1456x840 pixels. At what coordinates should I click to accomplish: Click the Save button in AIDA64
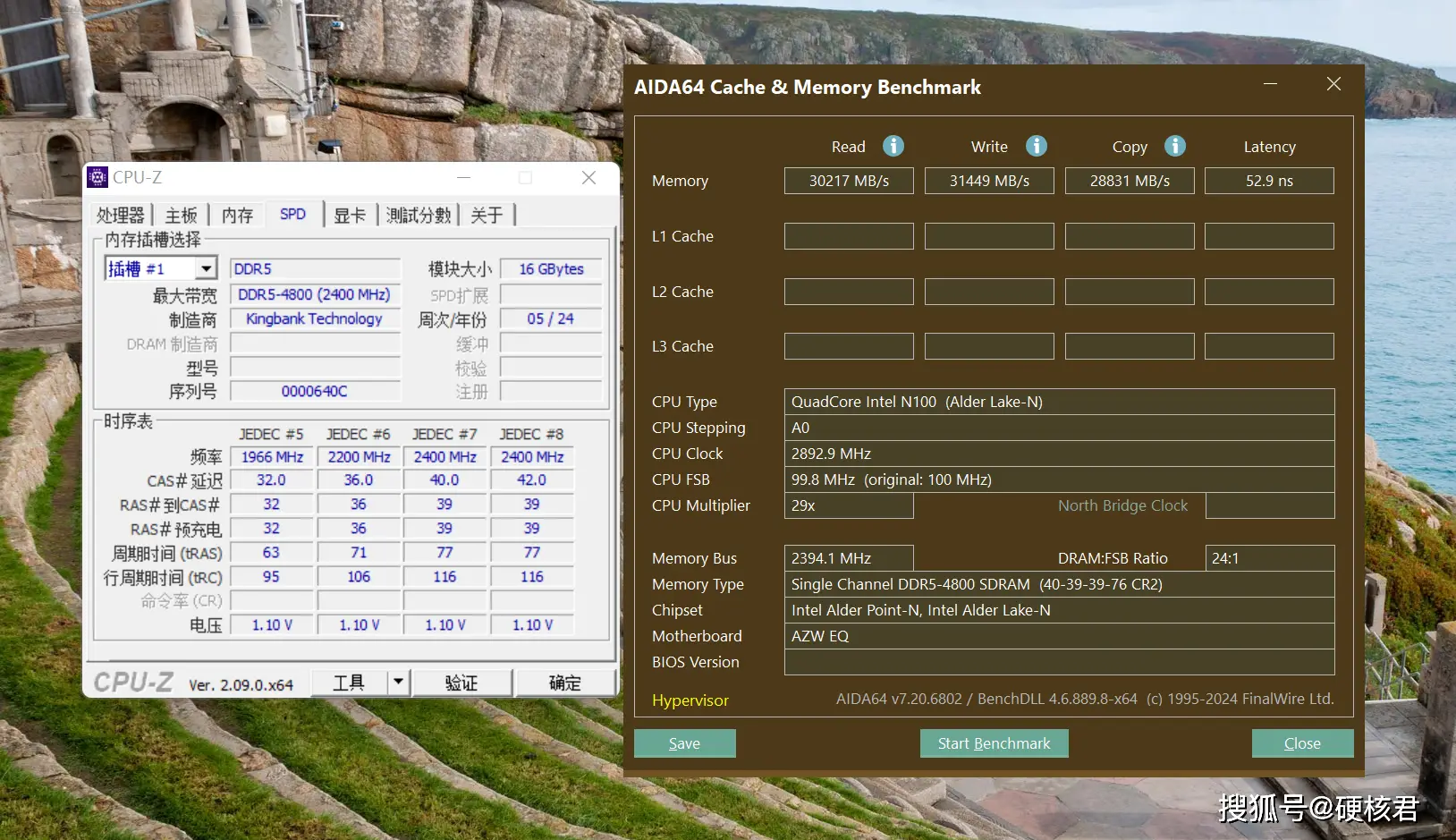685,743
